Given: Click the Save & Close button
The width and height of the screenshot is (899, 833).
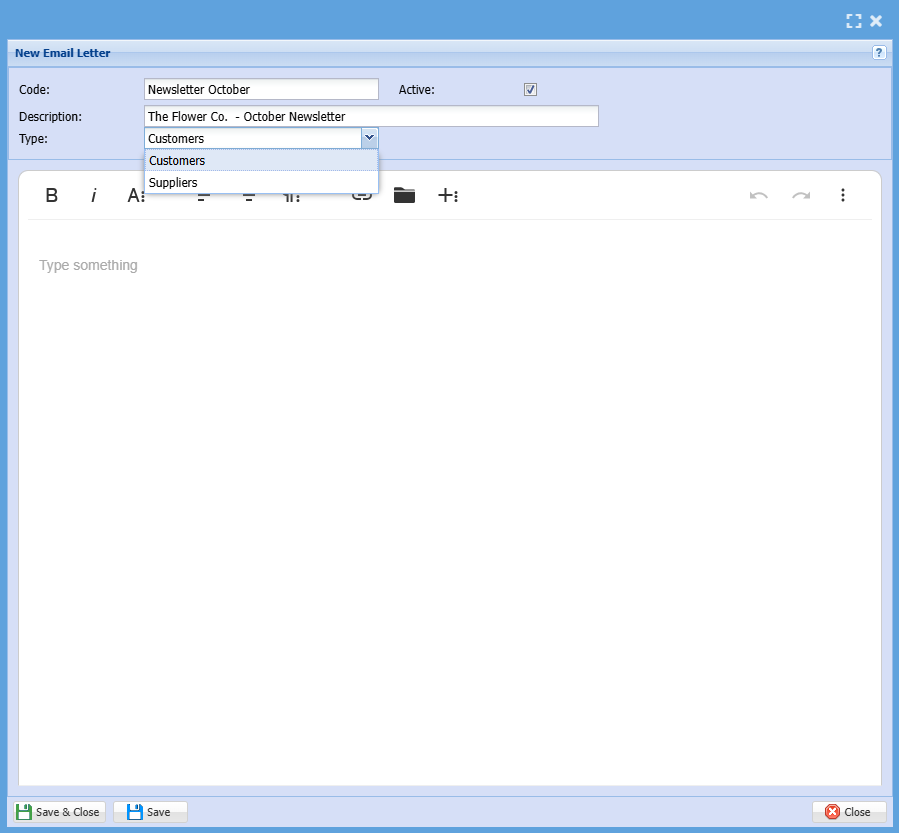Looking at the screenshot, I should (60, 812).
